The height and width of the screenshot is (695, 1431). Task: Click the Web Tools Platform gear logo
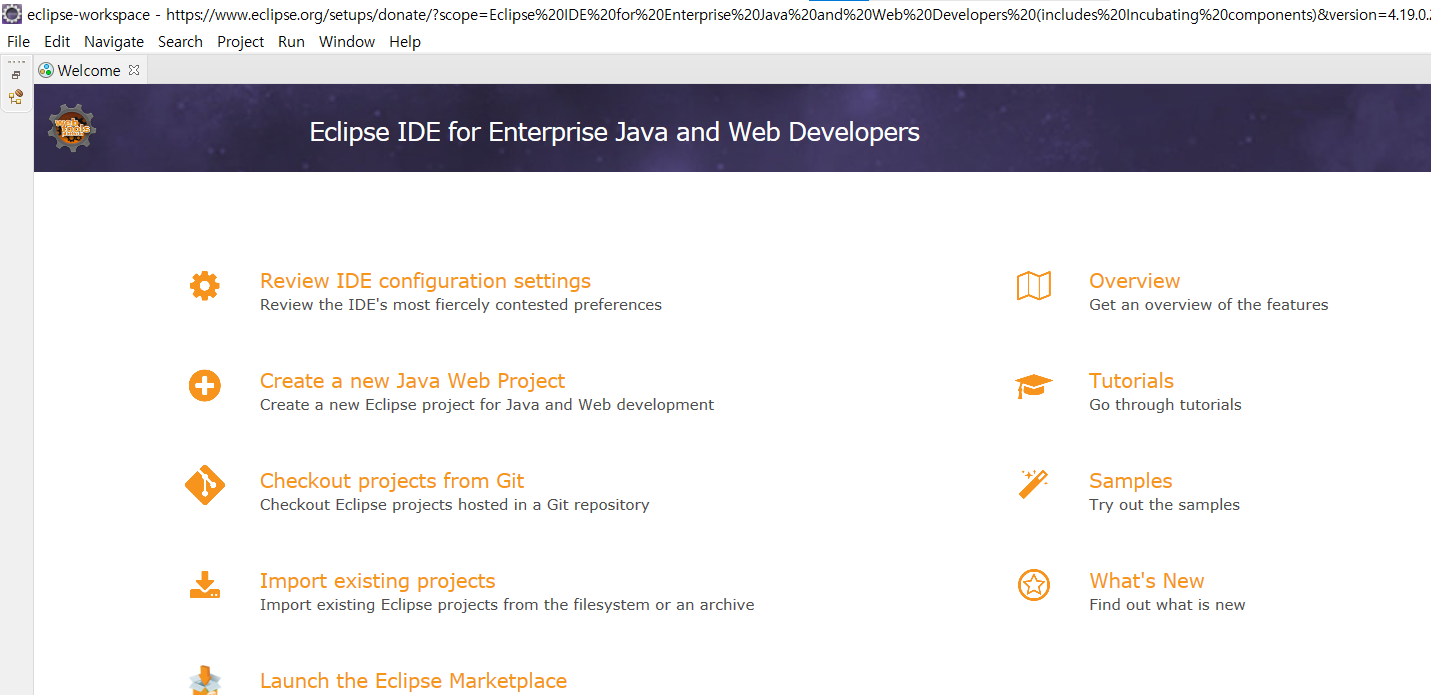point(72,127)
